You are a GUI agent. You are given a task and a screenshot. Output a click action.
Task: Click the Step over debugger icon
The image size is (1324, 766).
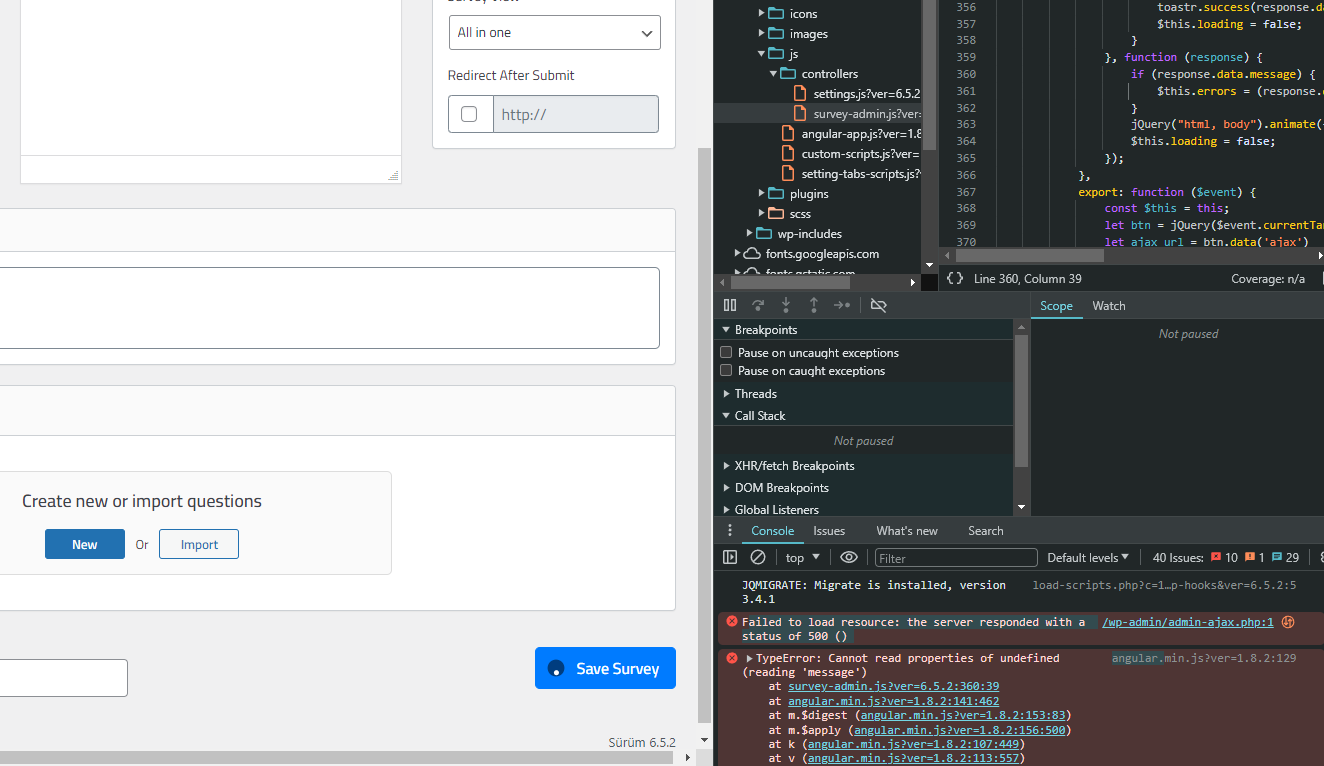pos(758,305)
